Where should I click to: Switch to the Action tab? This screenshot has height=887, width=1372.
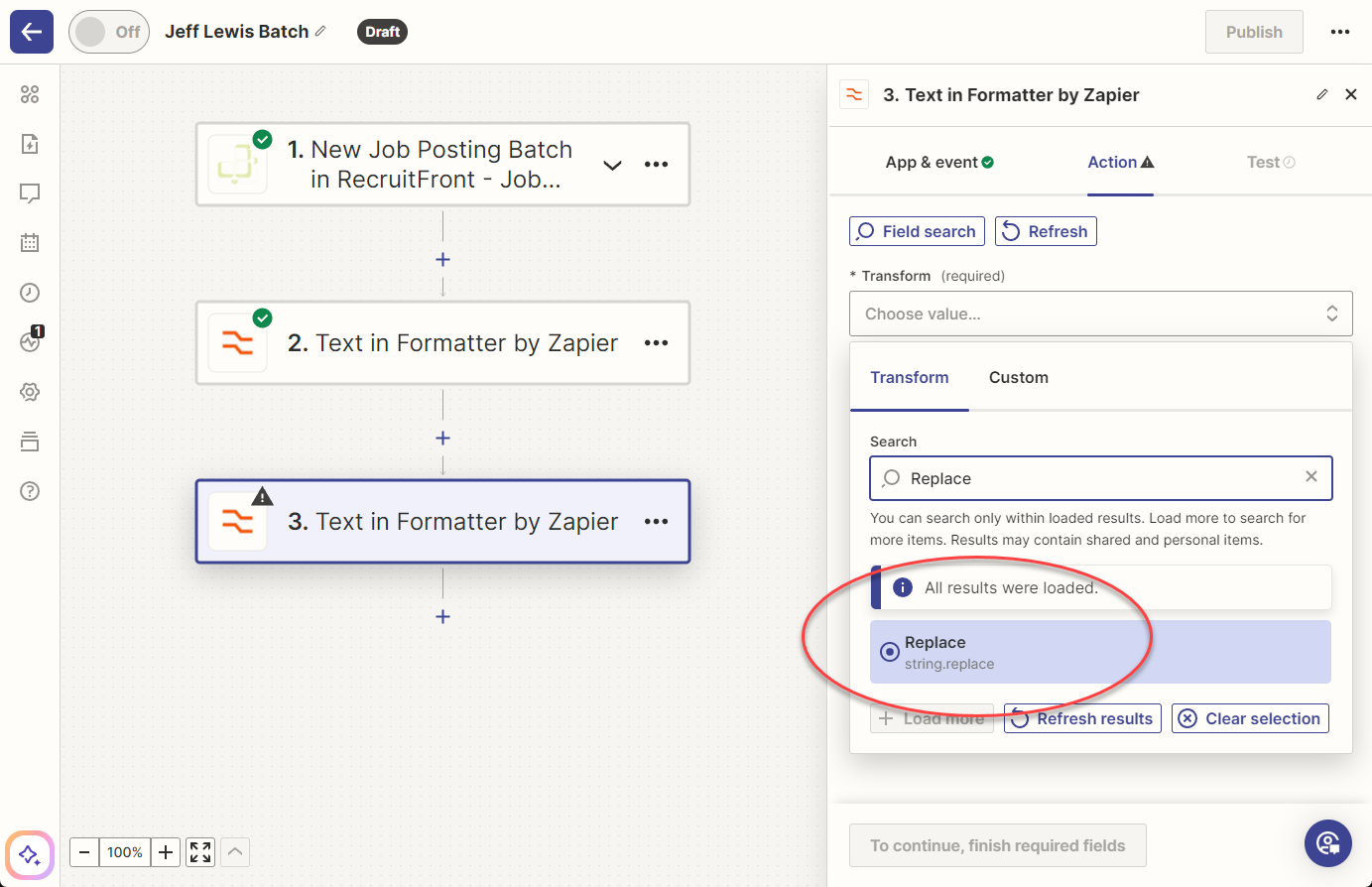click(1120, 162)
